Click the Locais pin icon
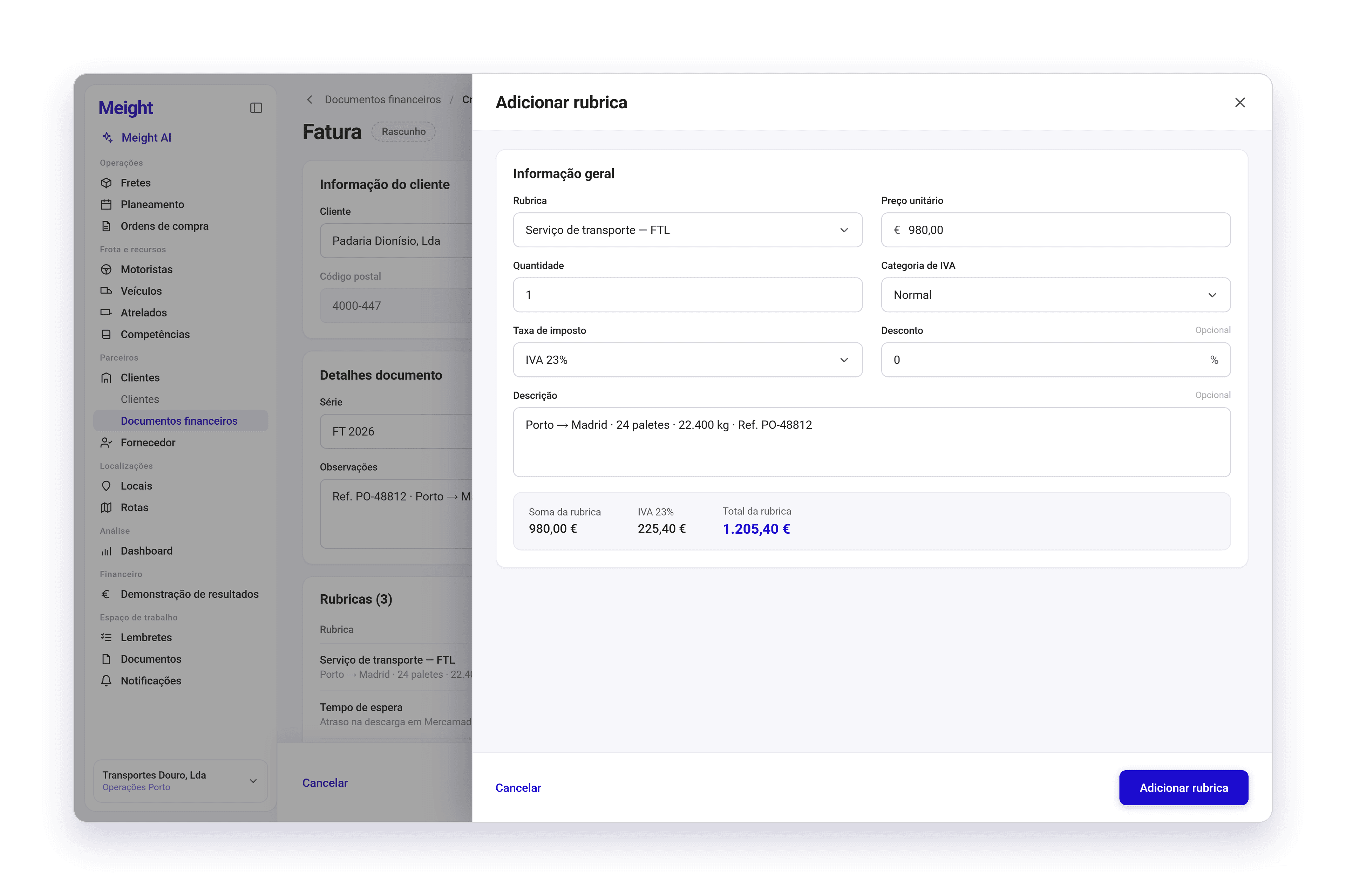The width and height of the screenshot is (1346, 896). pyautogui.click(x=106, y=486)
